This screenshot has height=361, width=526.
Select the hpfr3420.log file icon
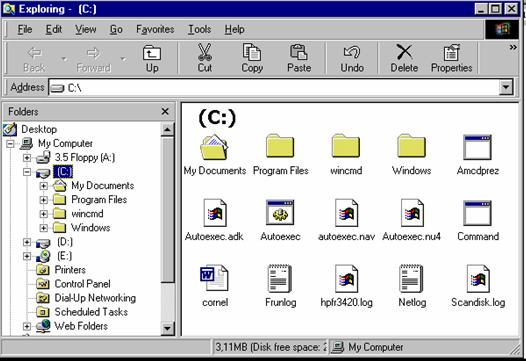pyautogui.click(x=346, y=278)
